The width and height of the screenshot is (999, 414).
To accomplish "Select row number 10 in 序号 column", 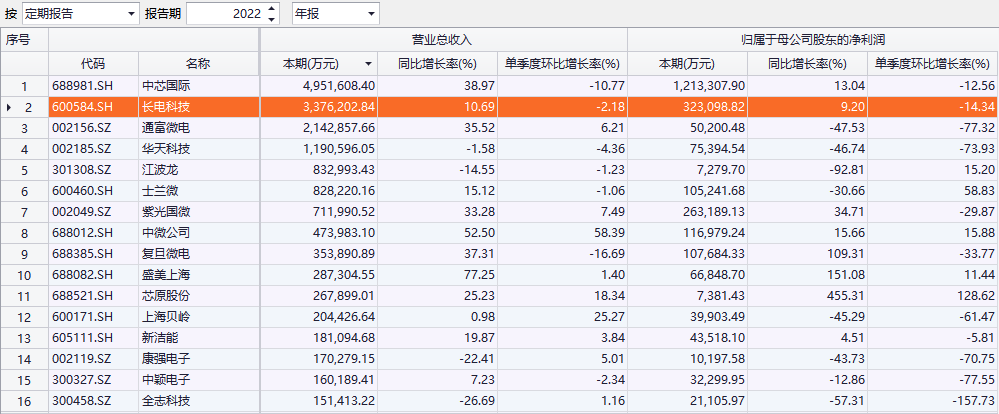I will click(x=25, y=275).
